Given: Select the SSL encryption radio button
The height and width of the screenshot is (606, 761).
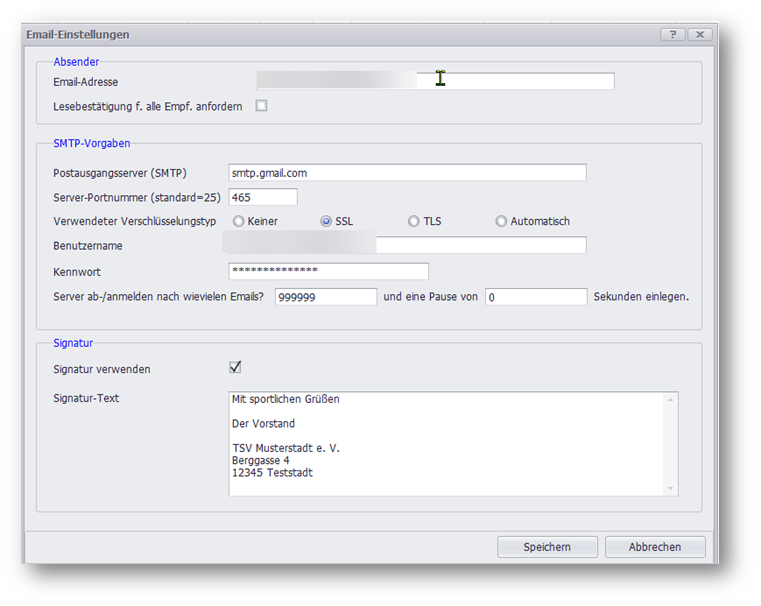Looking at the screenshot, I should [326, 221].
